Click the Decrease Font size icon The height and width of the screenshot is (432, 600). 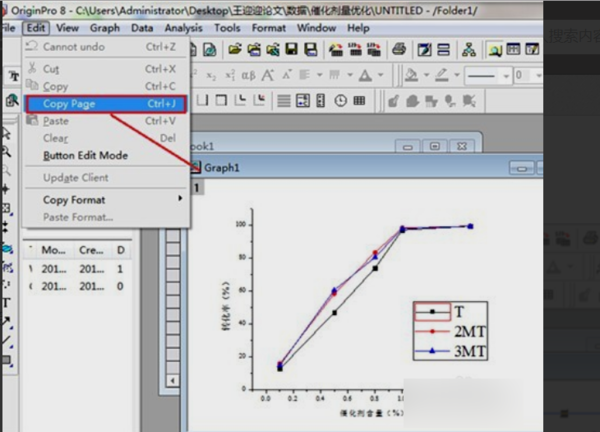click(x=287, y=75)
